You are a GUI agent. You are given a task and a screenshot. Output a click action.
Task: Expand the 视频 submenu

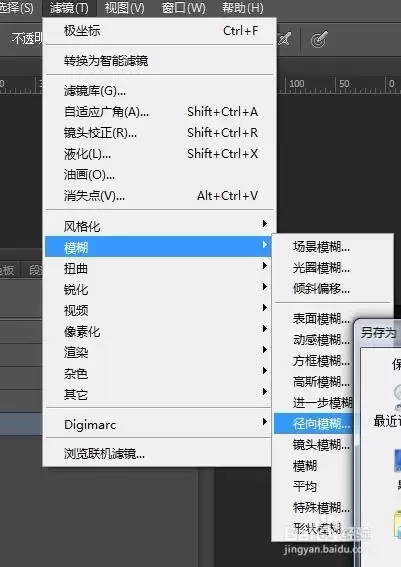158,310
